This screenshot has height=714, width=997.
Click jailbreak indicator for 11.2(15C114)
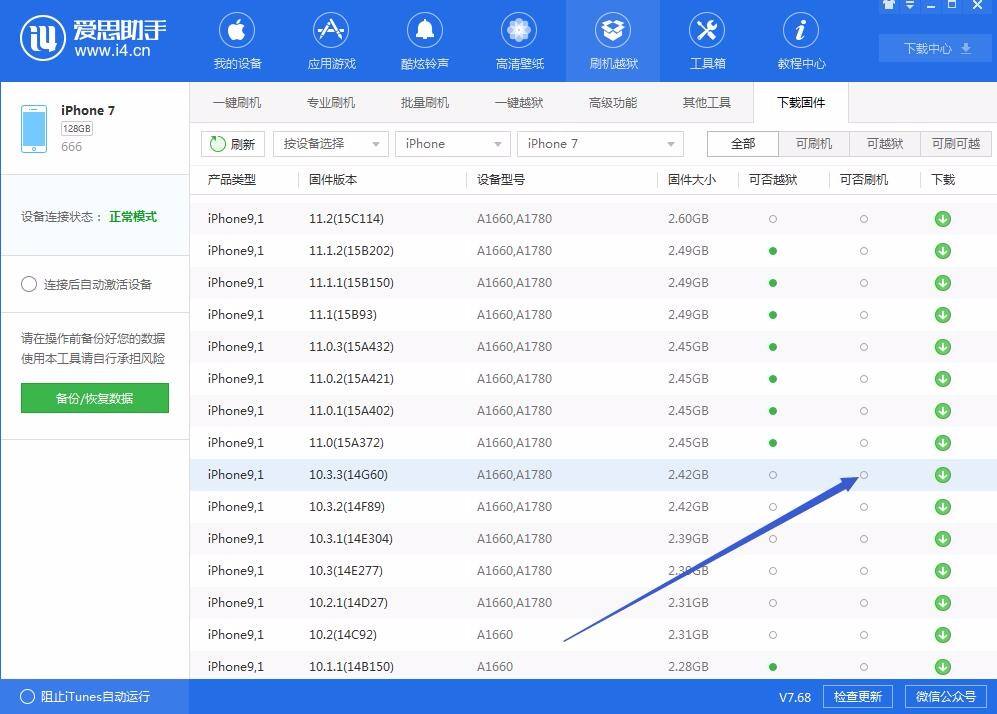(x=773, y=219)
